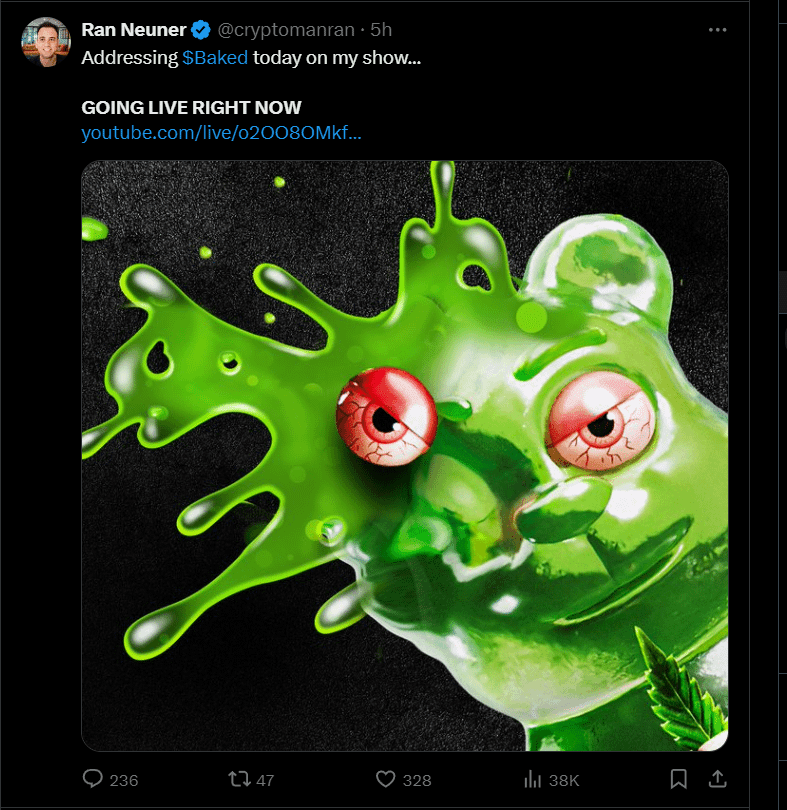Click the share upload arrow icon
787x810 pixels.
pos(716,779)
